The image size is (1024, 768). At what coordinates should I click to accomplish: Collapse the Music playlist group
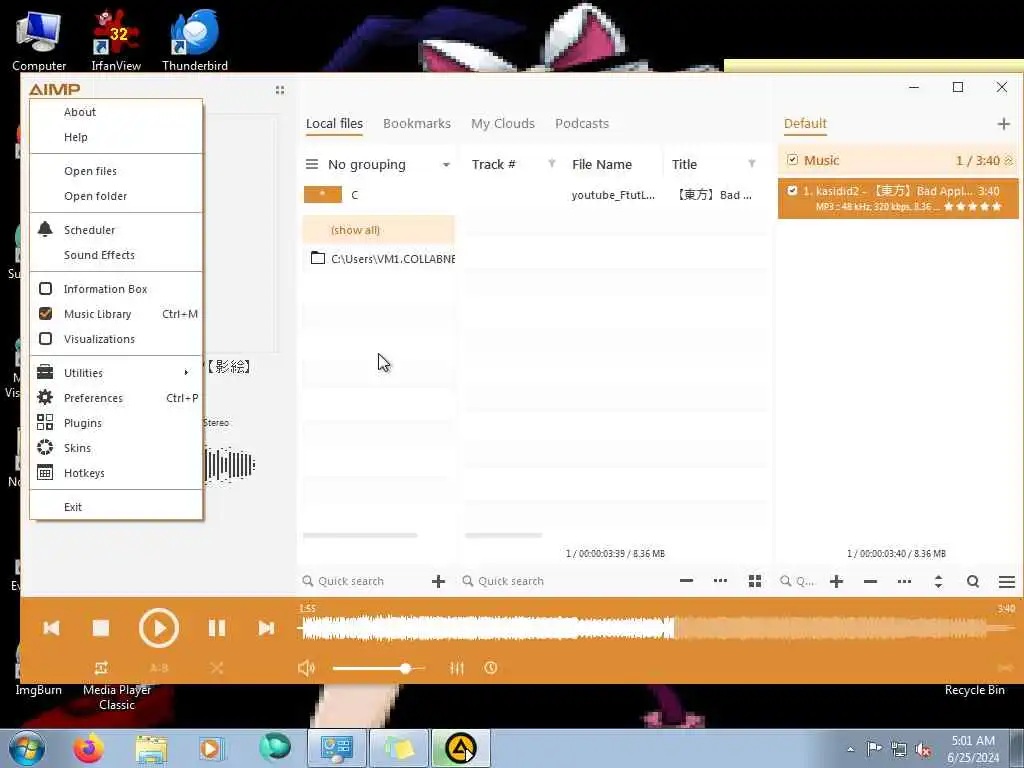(x=1009, y=161)
